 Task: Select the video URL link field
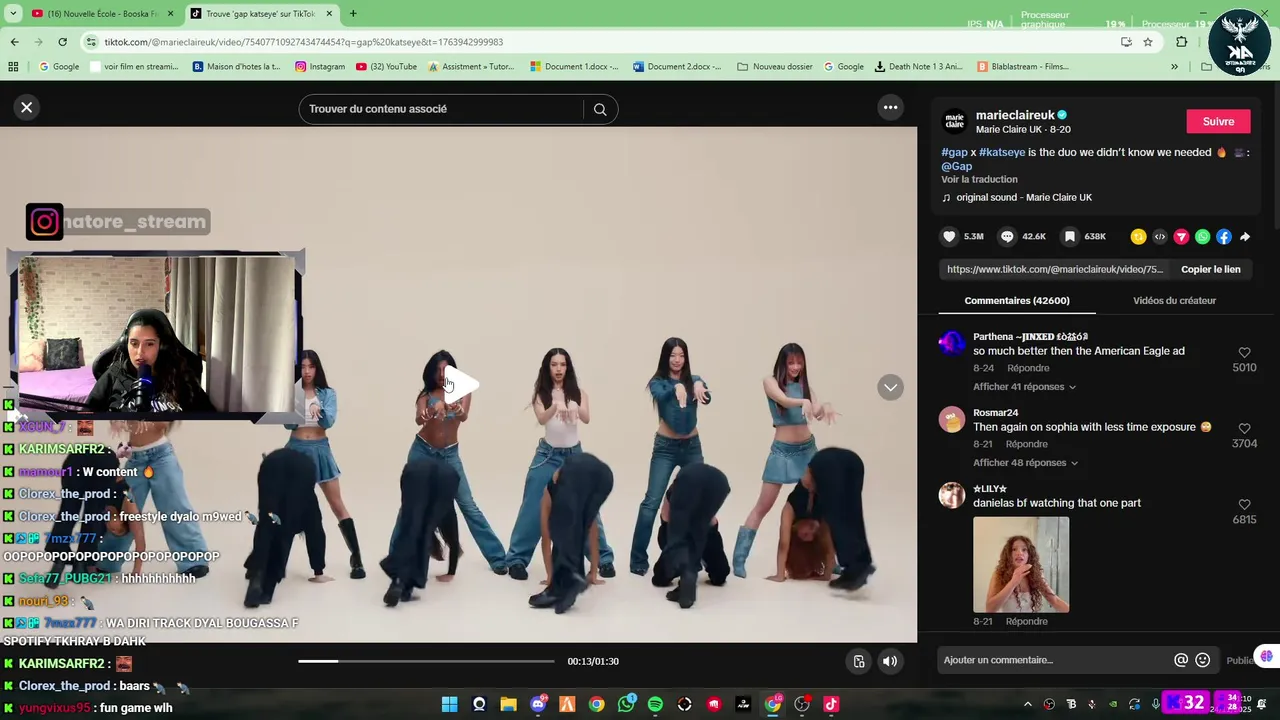(1055, 269)
